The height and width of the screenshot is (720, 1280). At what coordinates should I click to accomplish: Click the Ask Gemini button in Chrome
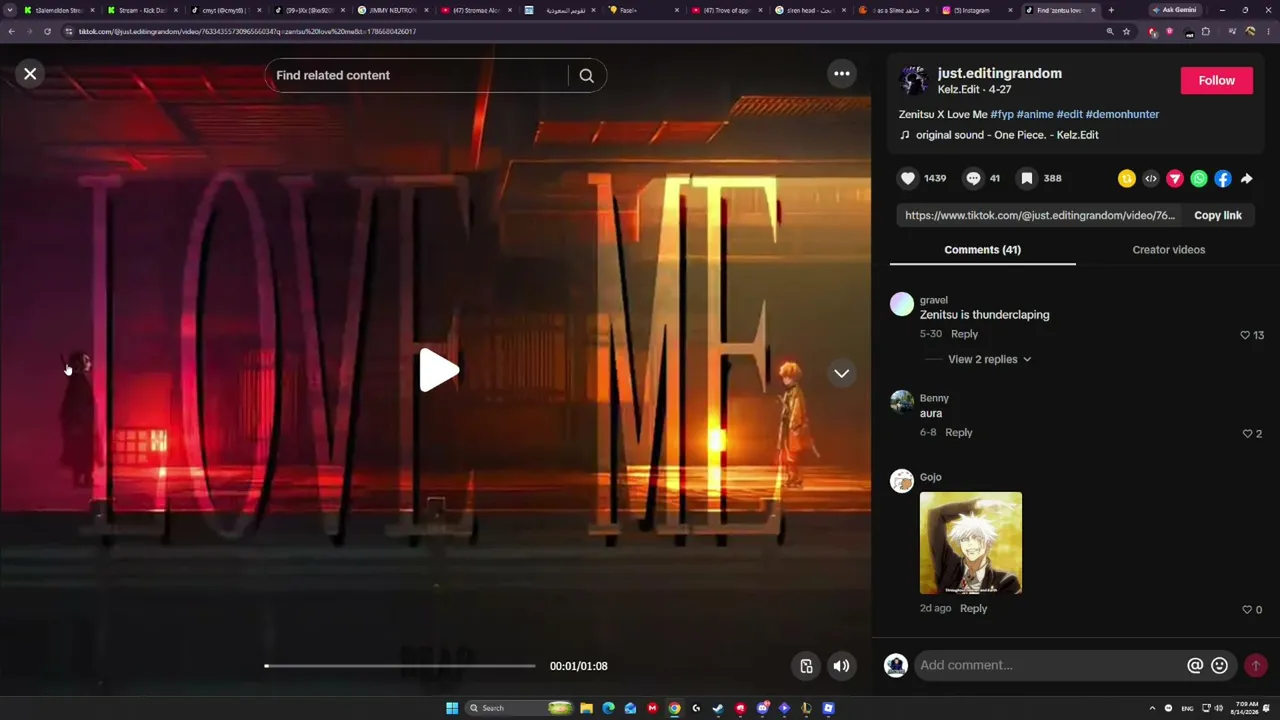1174,10
